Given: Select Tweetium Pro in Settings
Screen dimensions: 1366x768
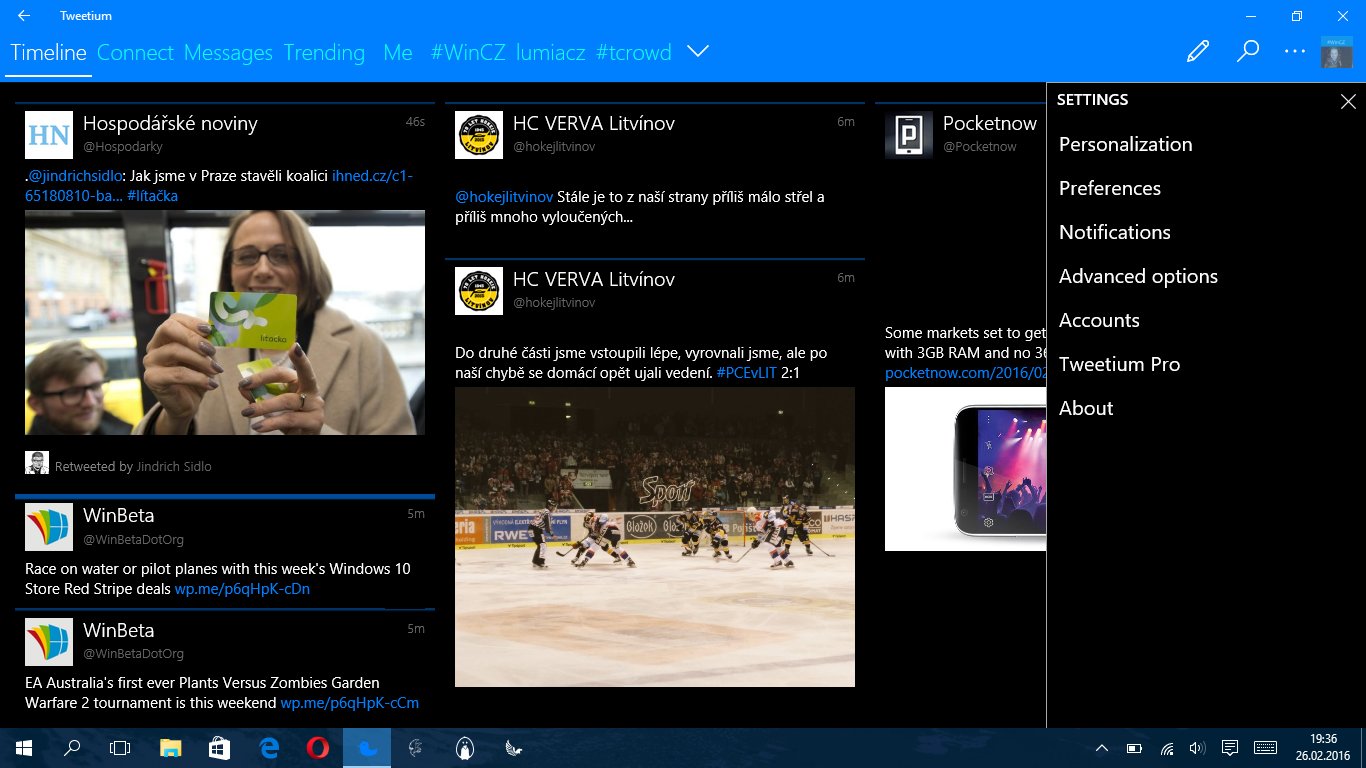Looking at the screenshot, I should tap(1119, 364).
